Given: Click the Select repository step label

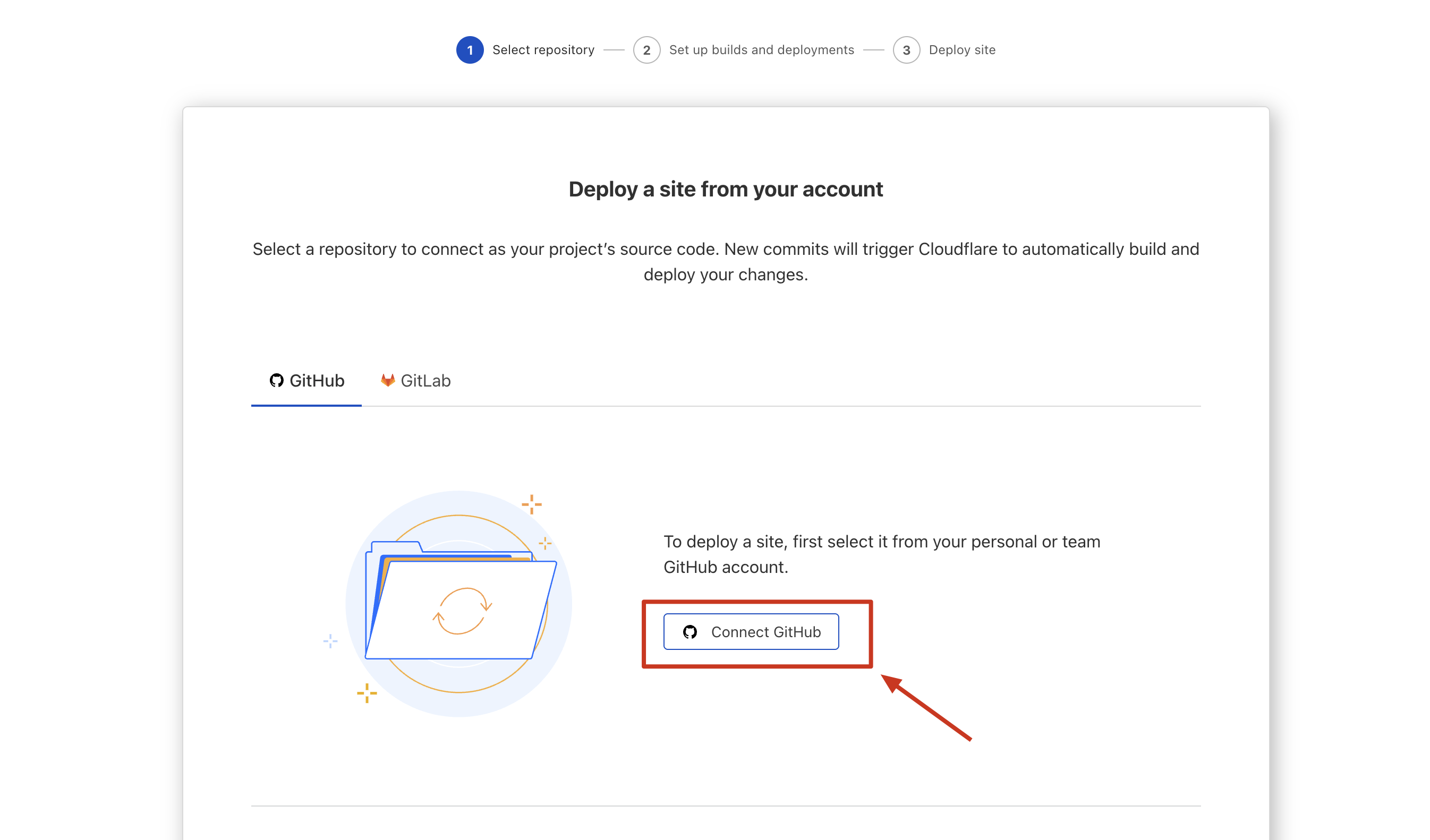Looking at the screenshot, I should (543, 50).
